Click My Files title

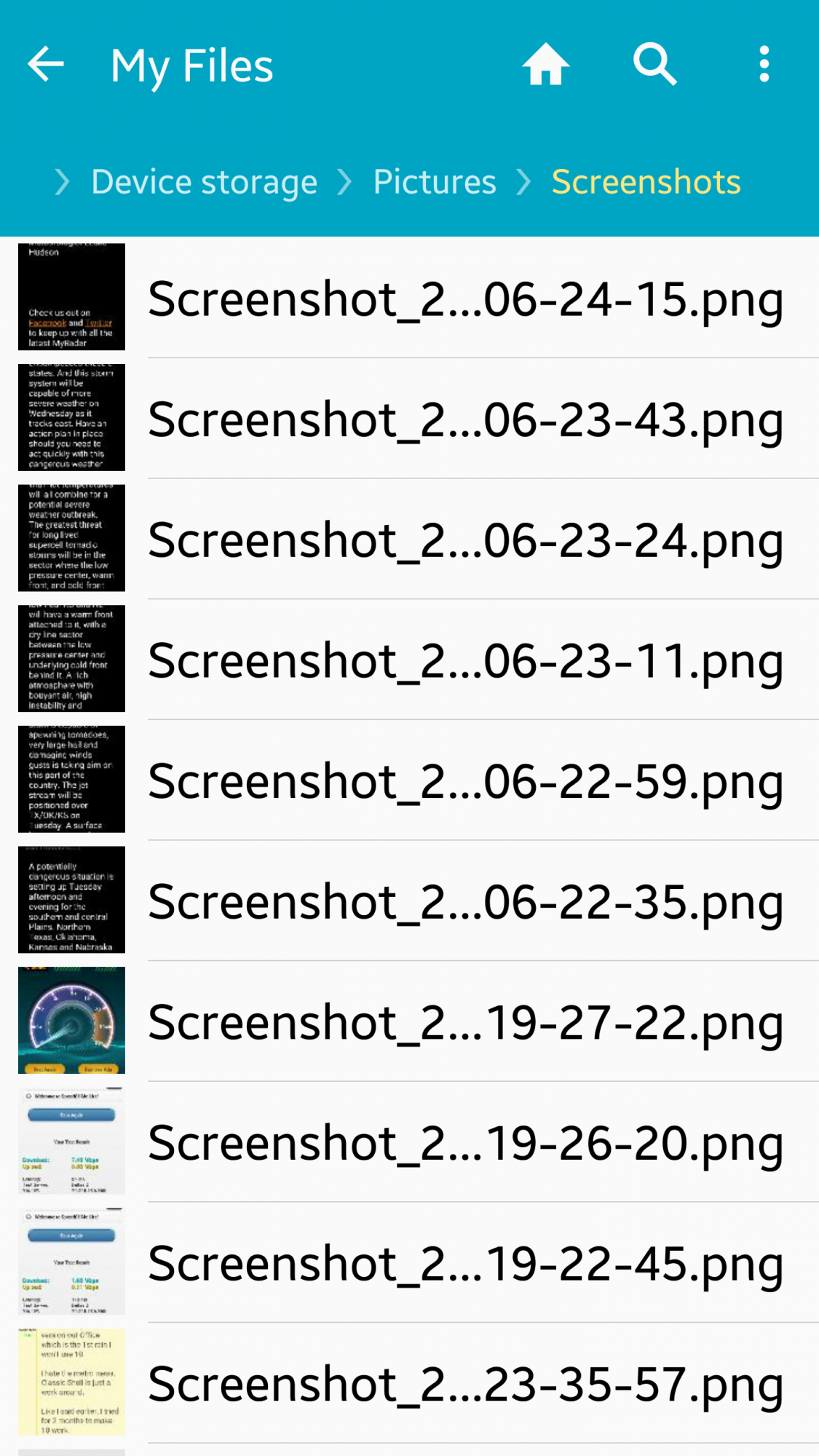pyautogui.click(x=192, y=66)
